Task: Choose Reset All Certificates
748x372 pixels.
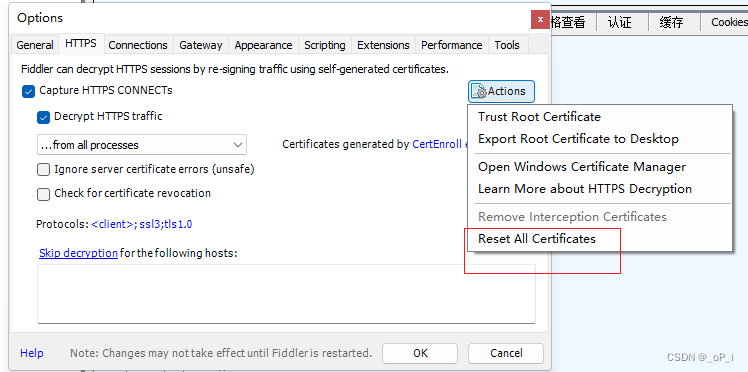Action: [599, 239]
